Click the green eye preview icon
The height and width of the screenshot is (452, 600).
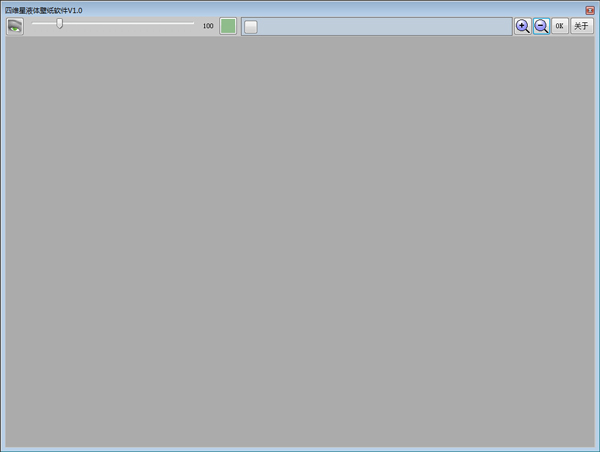pos(15,26)
